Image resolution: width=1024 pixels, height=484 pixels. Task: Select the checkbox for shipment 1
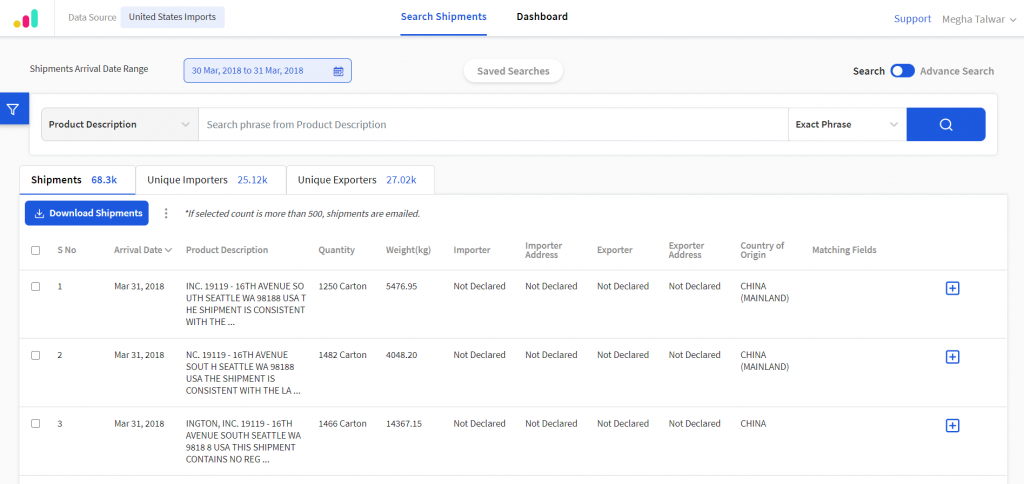pos(36,286)
